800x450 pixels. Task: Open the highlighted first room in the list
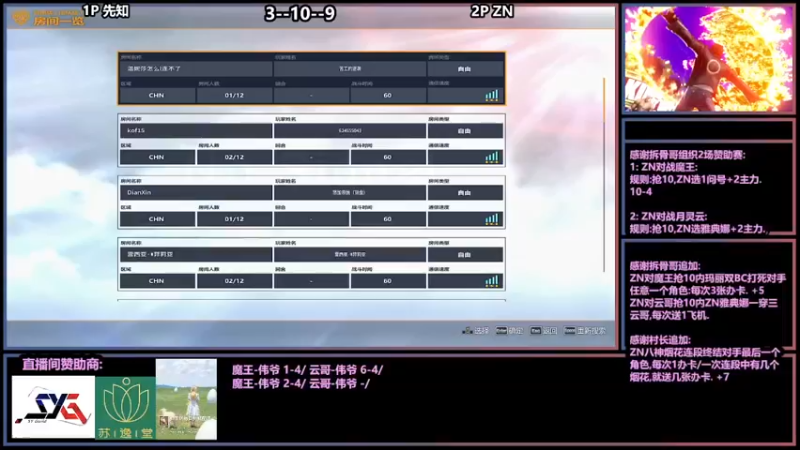pyautogui.click(x=311, y=78)
